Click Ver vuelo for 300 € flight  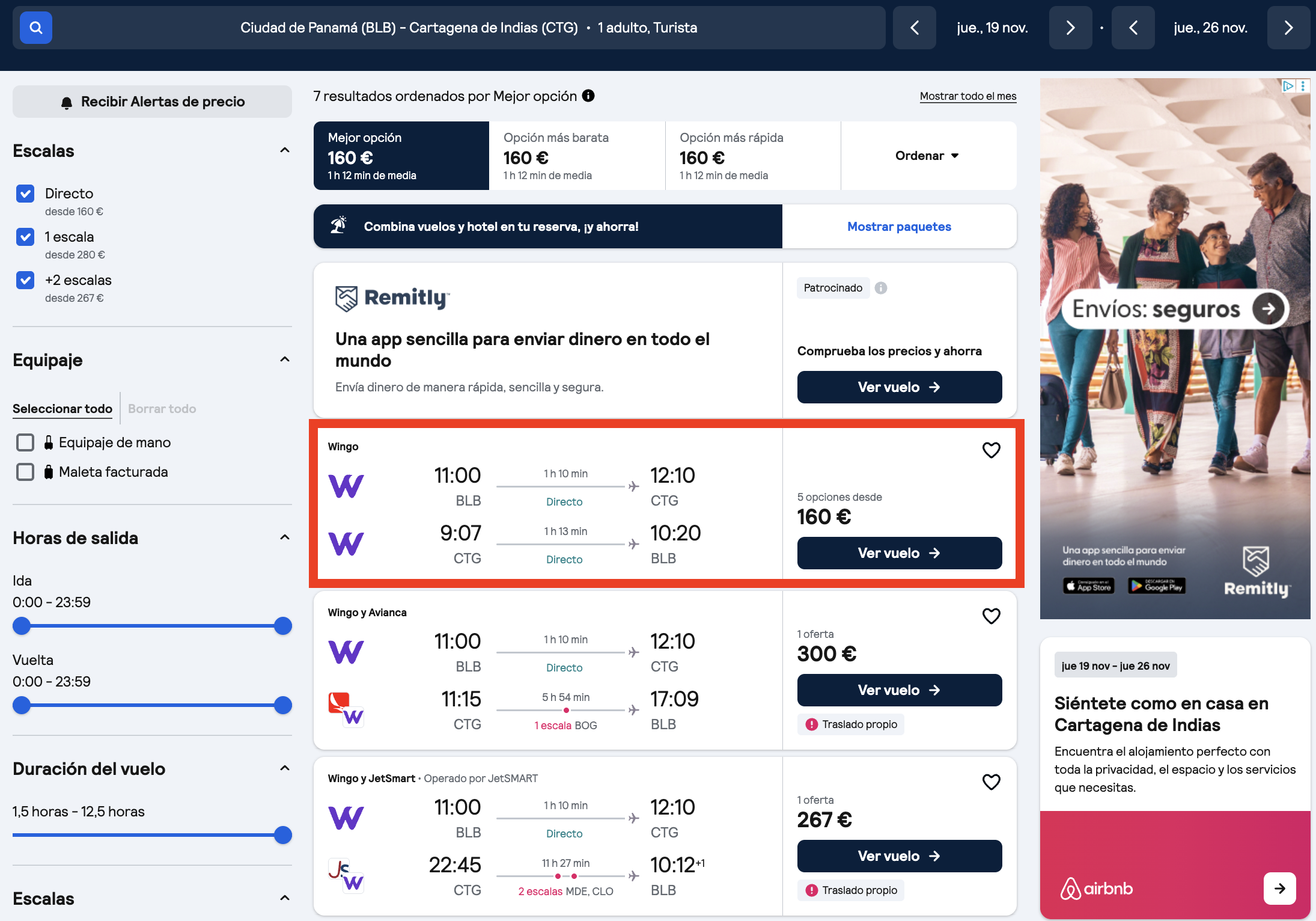pos(900,690)
